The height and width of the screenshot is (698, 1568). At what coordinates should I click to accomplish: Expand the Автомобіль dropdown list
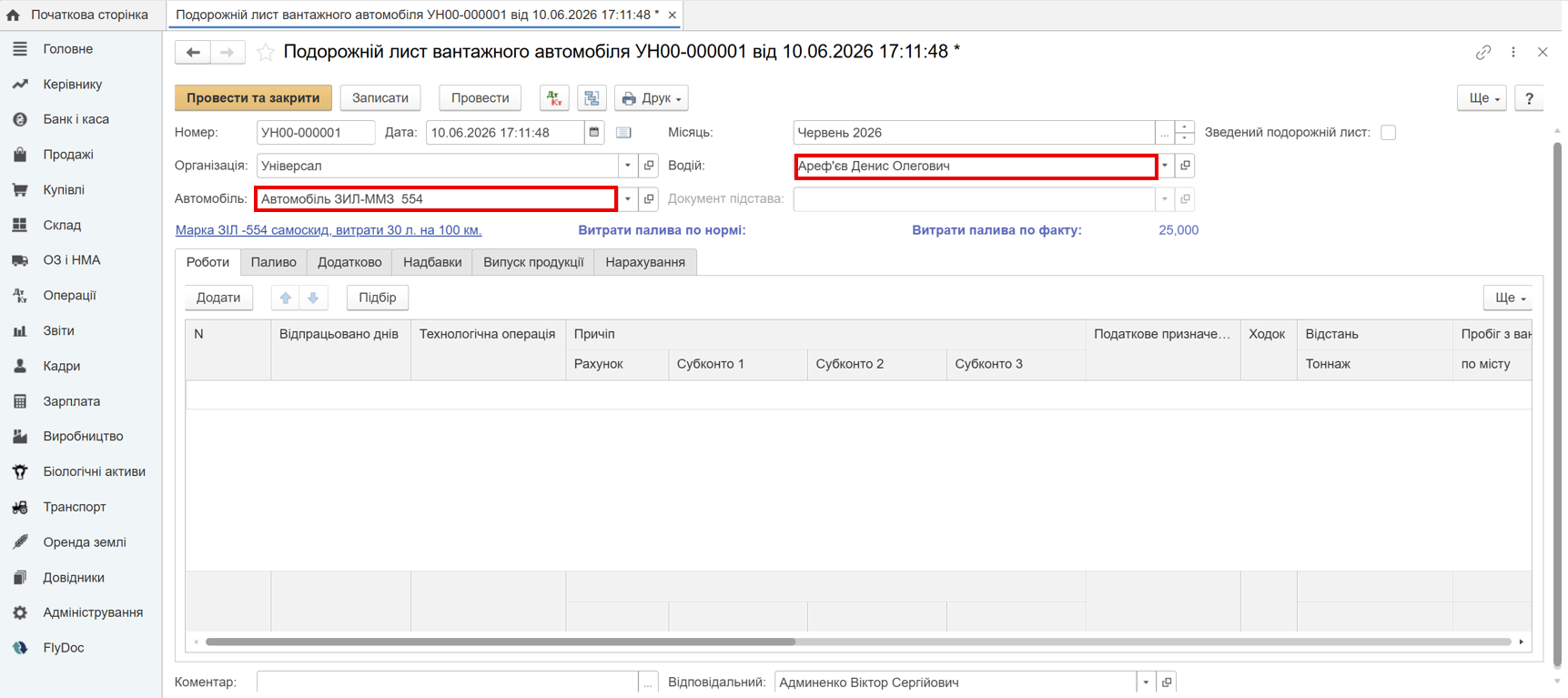pos(628,199)
